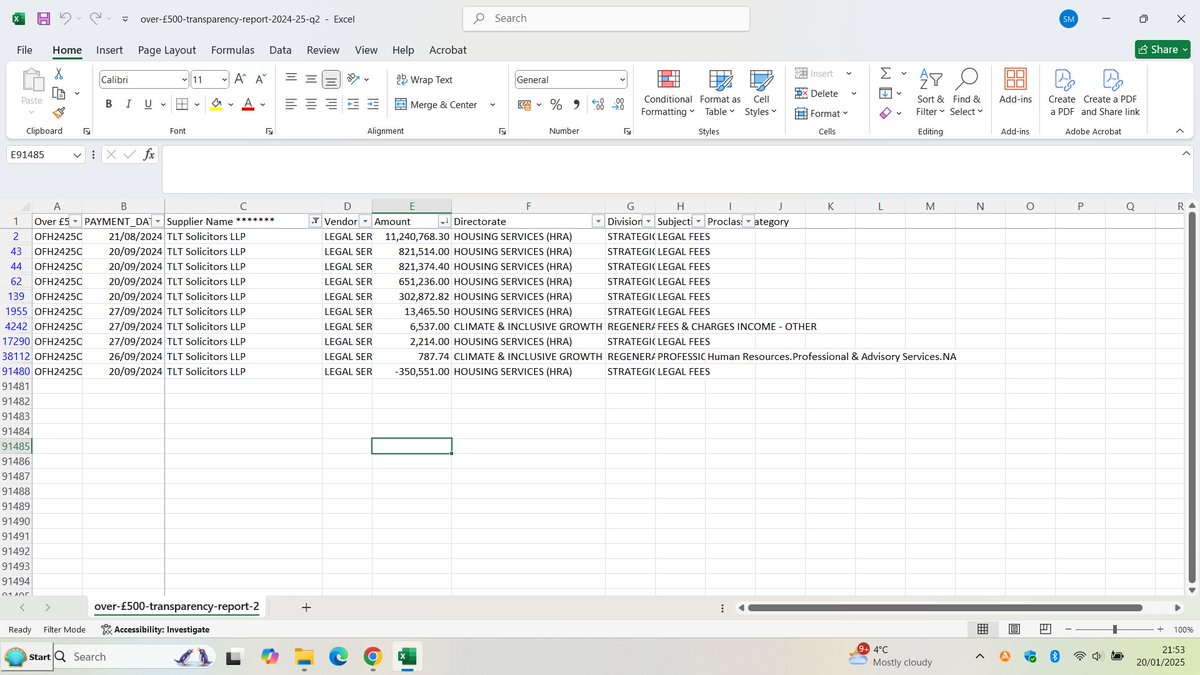This screenshot has width=1200, height=675.
Task: Click the Orientation angled text icon
Action: click(353, 79)
